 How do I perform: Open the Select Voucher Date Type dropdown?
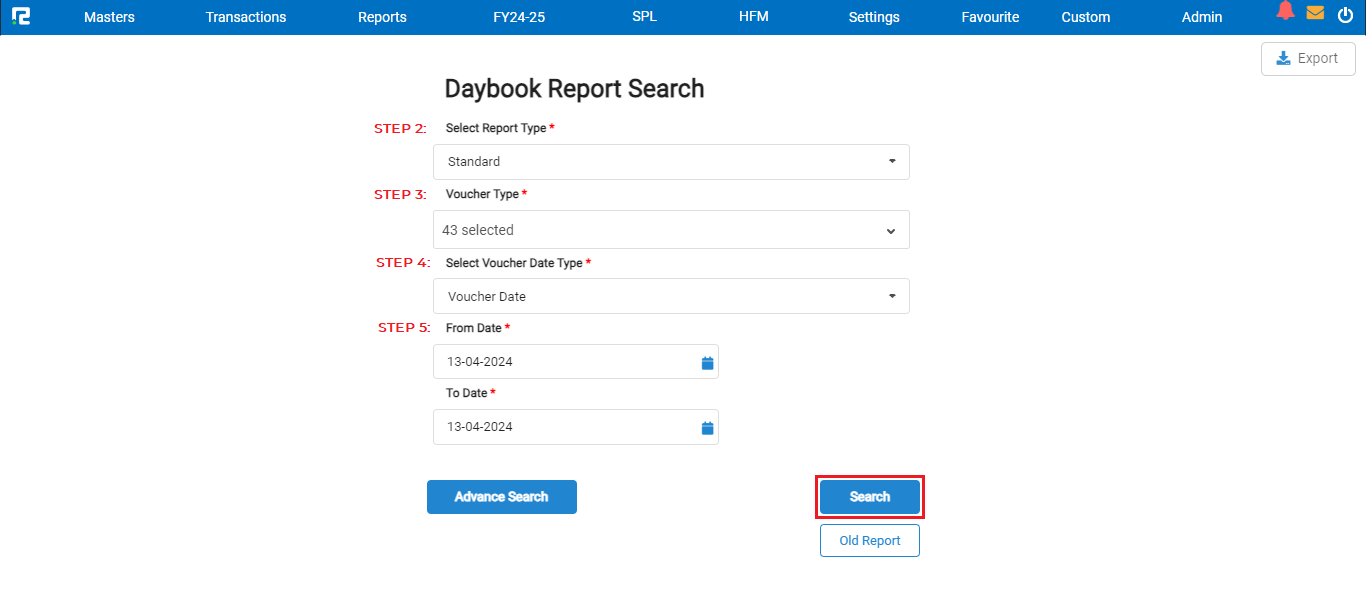671,297
